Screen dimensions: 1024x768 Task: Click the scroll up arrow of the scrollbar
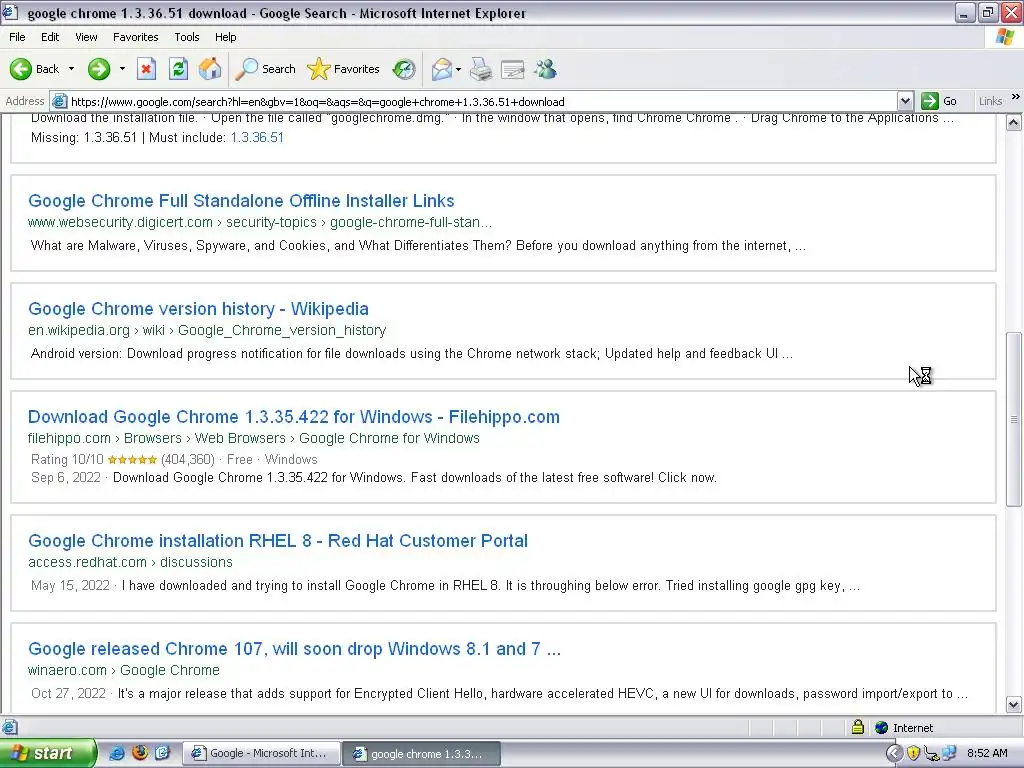(x=1014, y=122)
